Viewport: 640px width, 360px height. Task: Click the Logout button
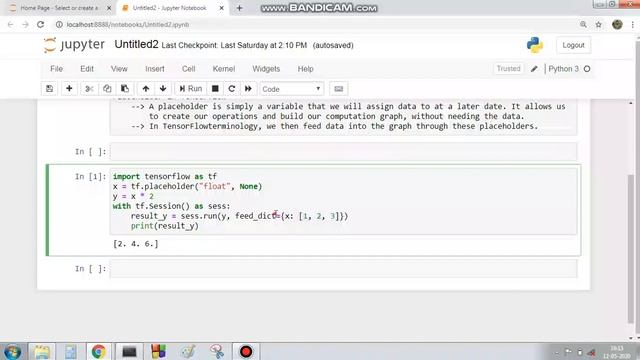click(573, 45)
